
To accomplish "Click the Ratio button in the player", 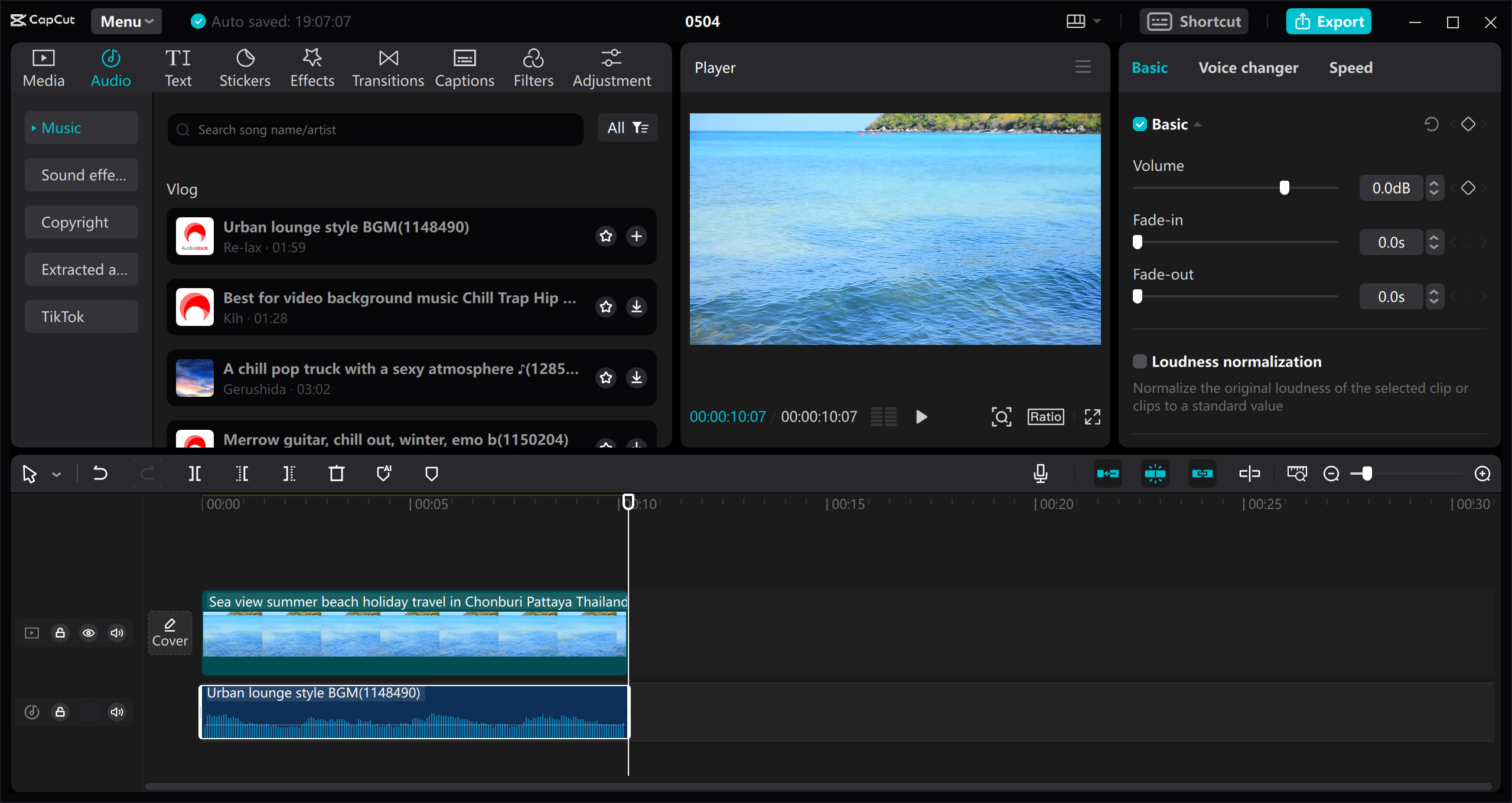I will pos(1045,416).
